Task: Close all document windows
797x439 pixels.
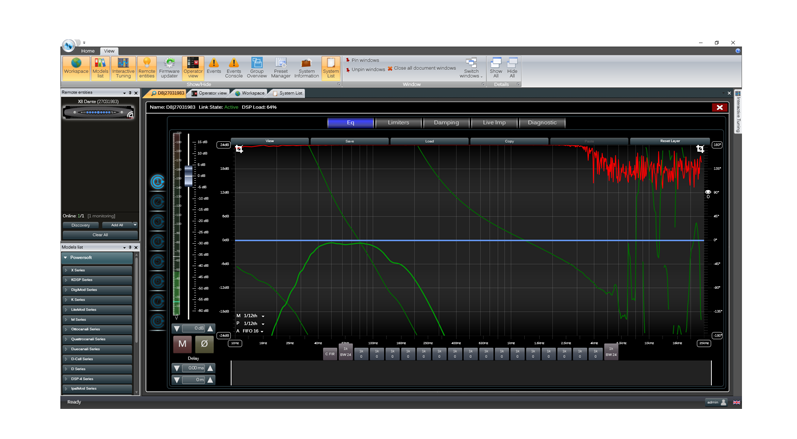Action: (x=422, y=68)
